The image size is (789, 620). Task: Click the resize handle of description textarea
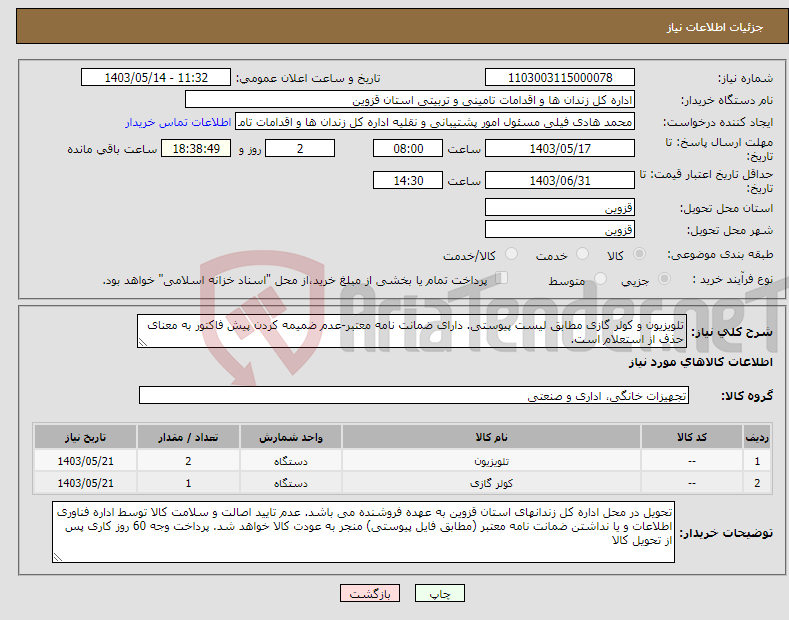(142, 343)
